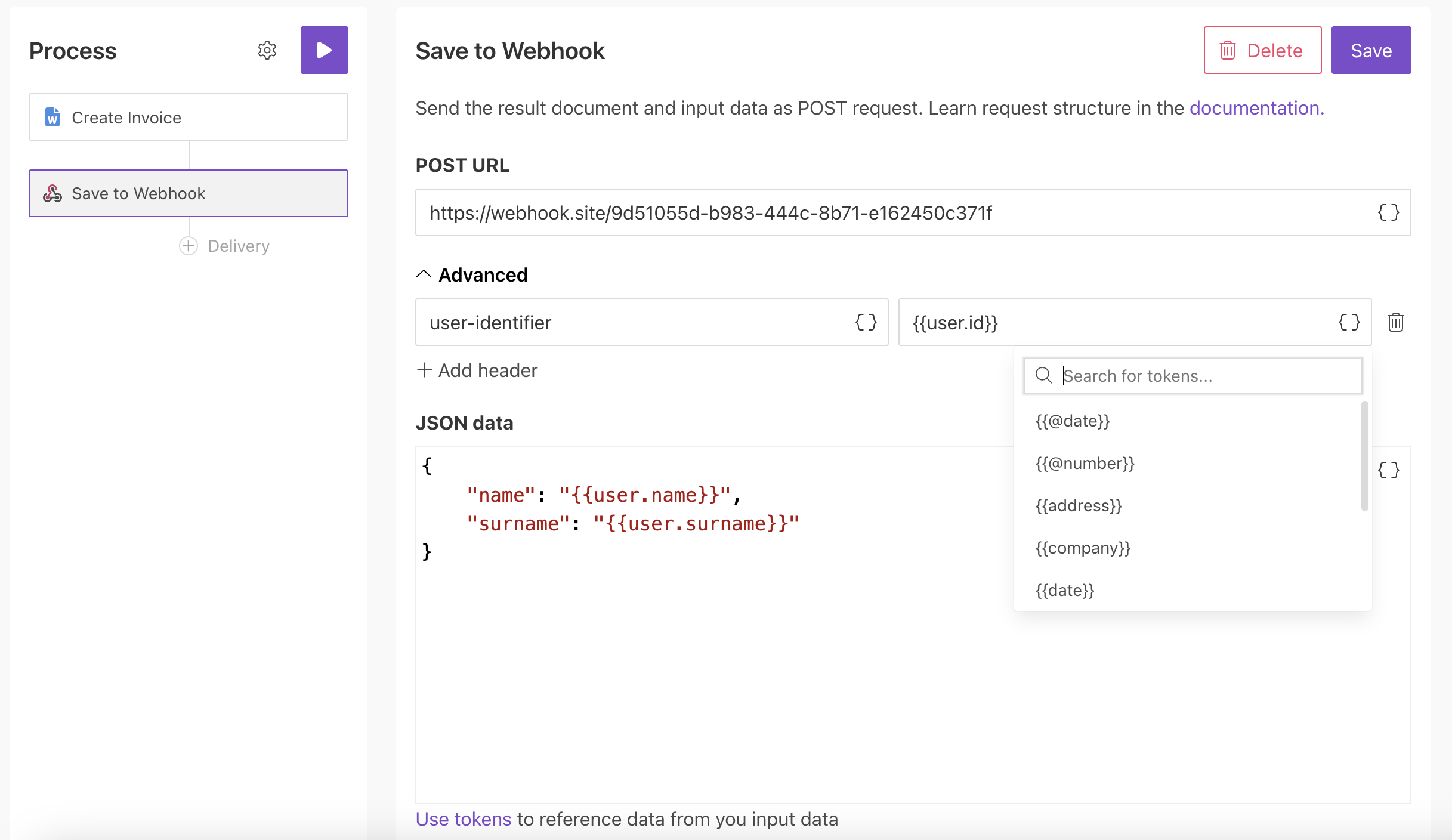The height and width of the screenshot is (840, 1452).
Task: Choose the {{address}} token
Action: [x=1079, y=506]
